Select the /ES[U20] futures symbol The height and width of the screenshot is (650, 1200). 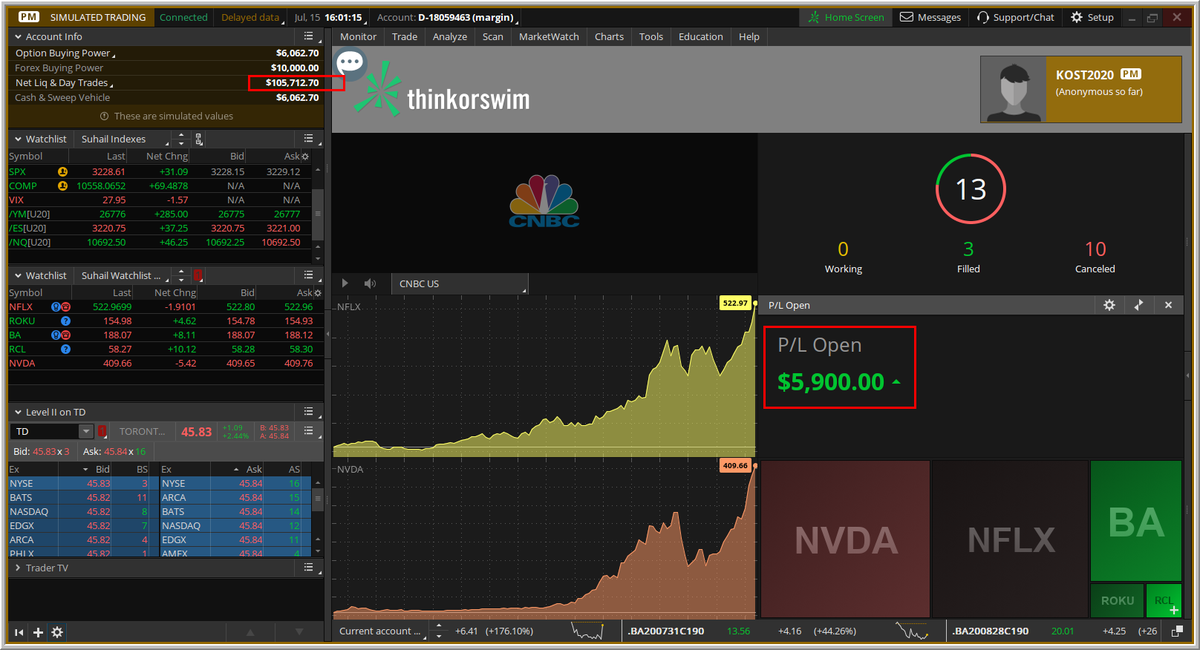click(29, 228)
